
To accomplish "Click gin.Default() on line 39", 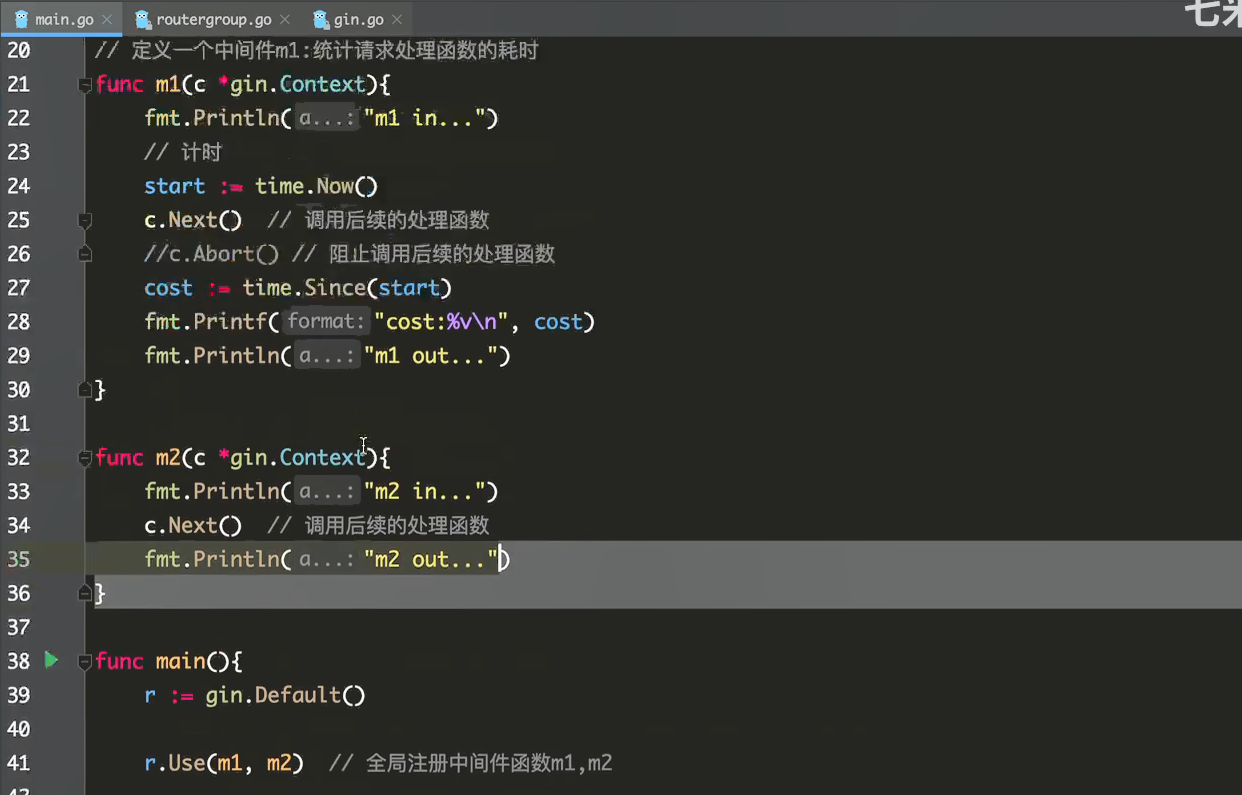I will click(x=286, y=695).
